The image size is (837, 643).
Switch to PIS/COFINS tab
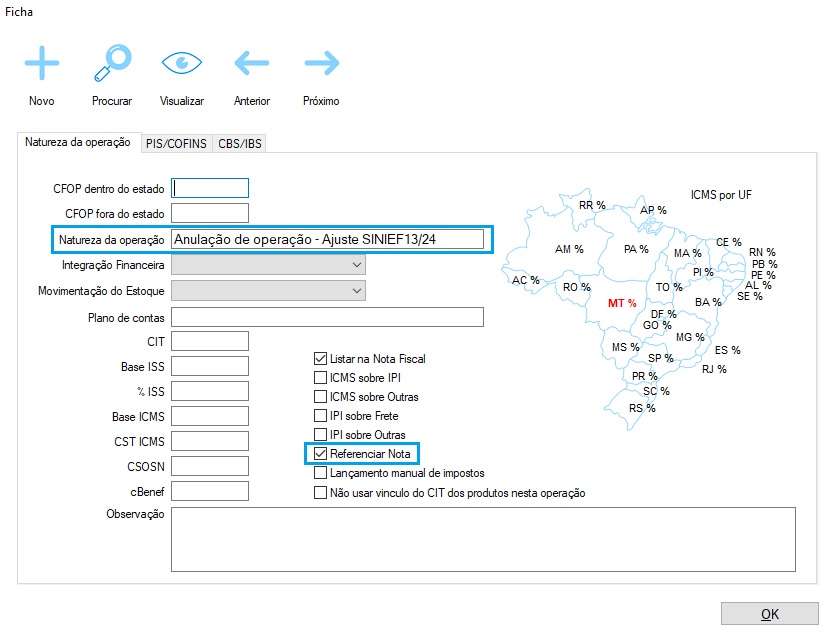[x=176, y=144]
